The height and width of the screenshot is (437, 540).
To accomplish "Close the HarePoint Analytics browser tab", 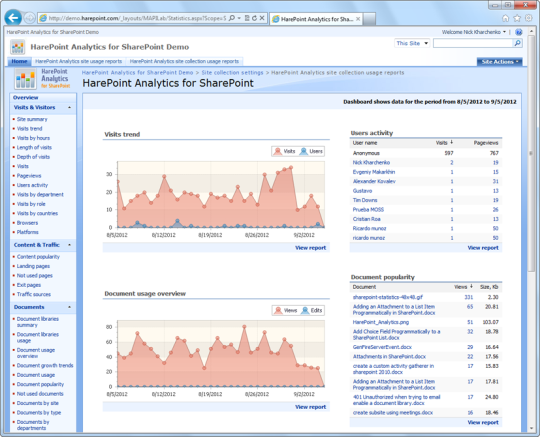I will pos(358,19).
